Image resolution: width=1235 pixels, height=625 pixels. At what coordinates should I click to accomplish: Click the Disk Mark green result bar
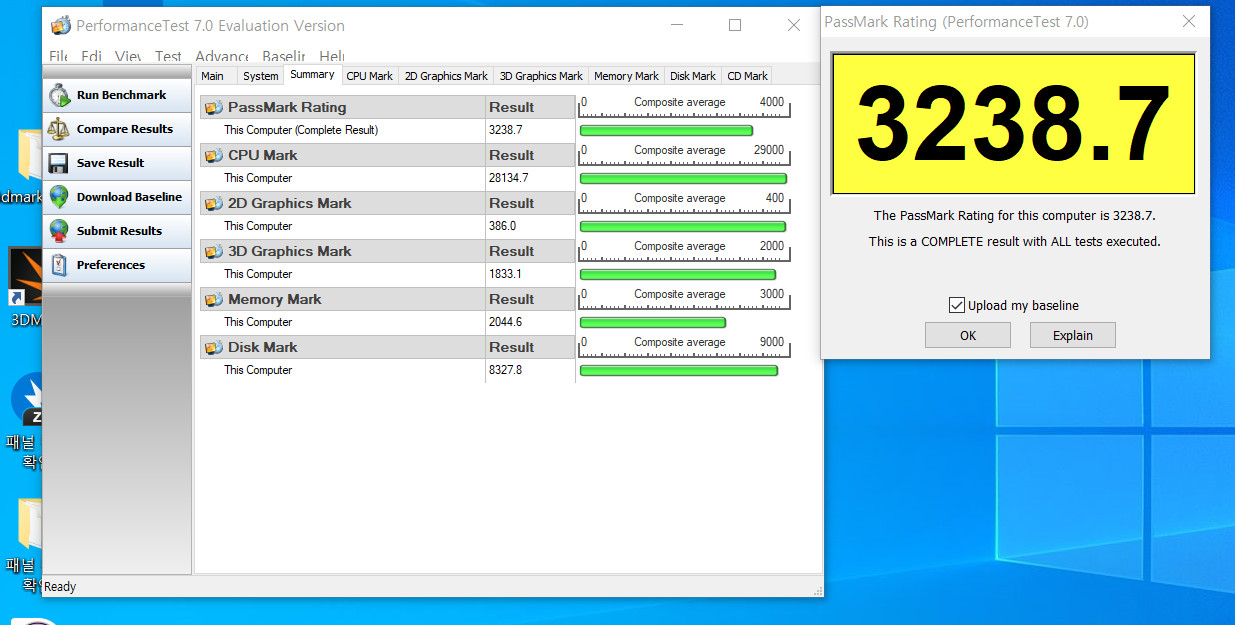(679, 371)
